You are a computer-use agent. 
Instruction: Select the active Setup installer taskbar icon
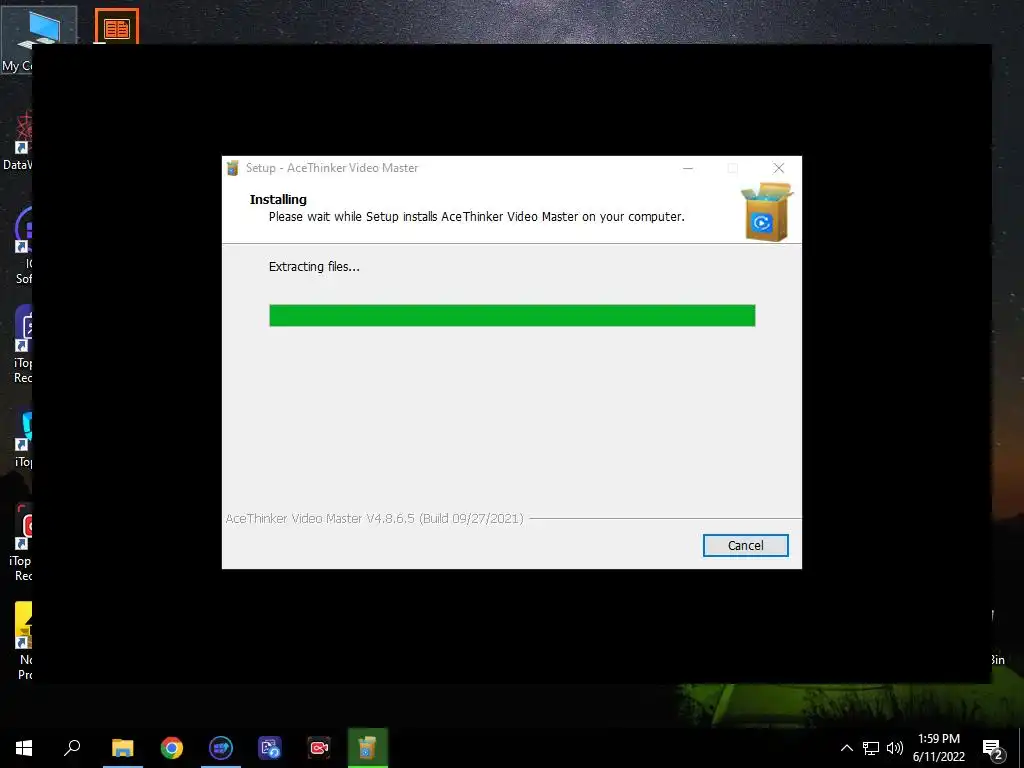tap(368, 748)
